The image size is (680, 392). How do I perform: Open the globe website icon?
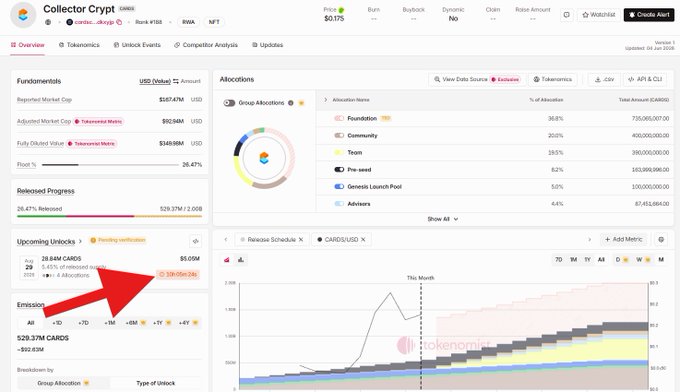point(48,22)
